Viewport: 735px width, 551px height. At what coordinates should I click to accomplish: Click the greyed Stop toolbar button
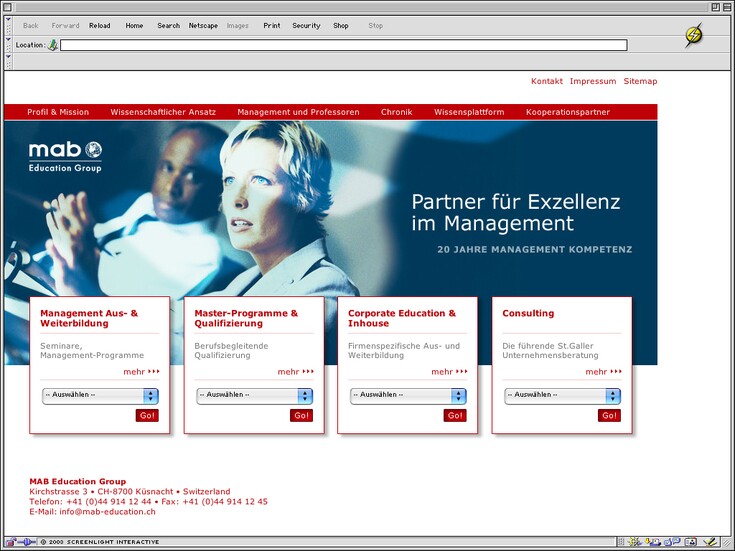pyautogui.click(x=375, y=26)
